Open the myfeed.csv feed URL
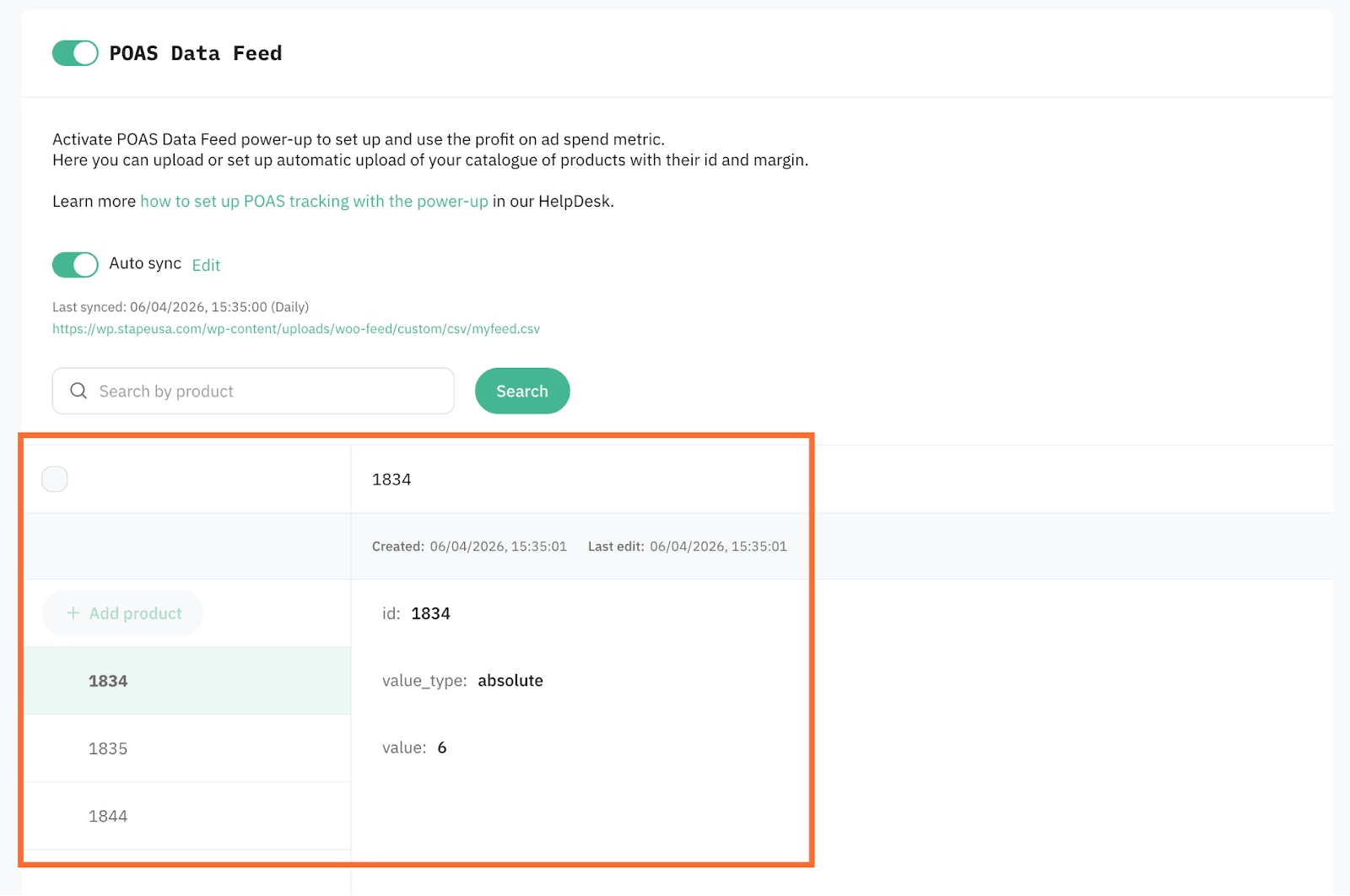Viewport: 1350px width, 896px height. pyautogui.click(x=296, y=329)
